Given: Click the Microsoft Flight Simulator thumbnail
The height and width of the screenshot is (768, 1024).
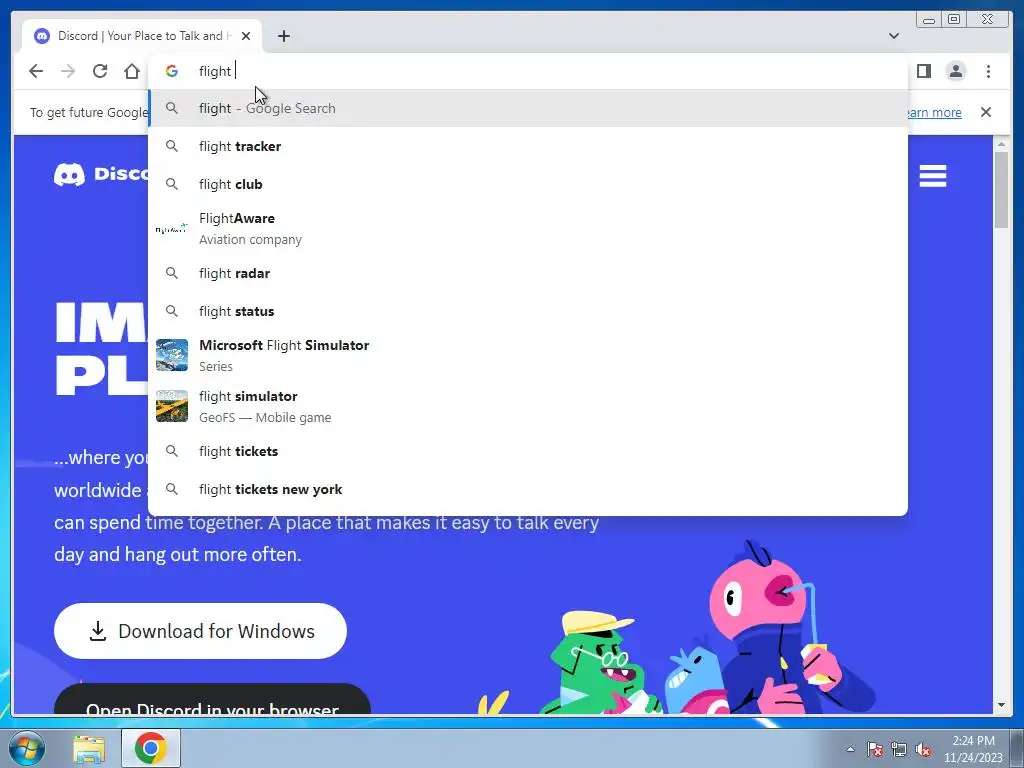Looking at the screenshot, I should tap(172, 355).
